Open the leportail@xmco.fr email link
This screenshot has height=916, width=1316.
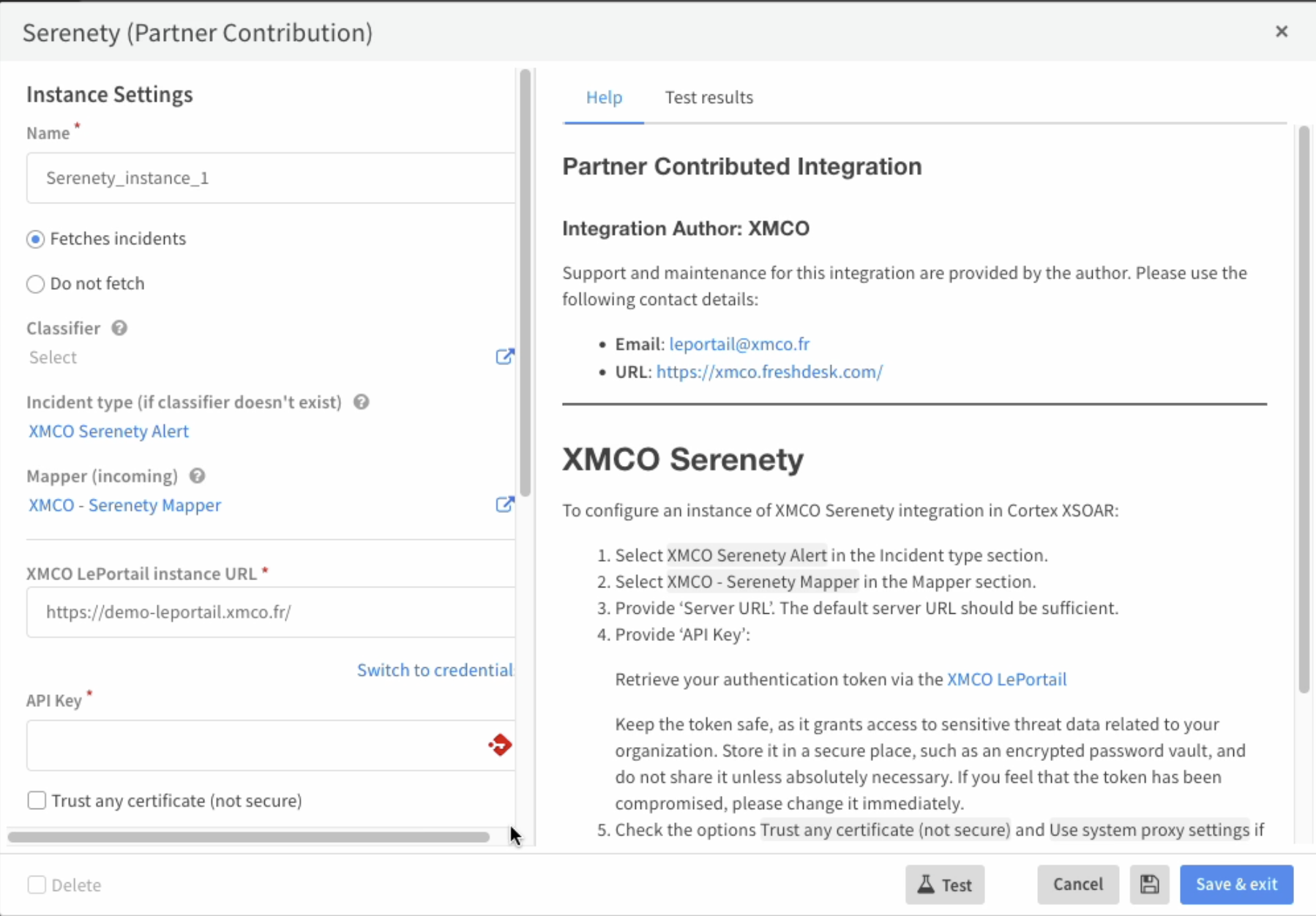[x=739, y=344]
